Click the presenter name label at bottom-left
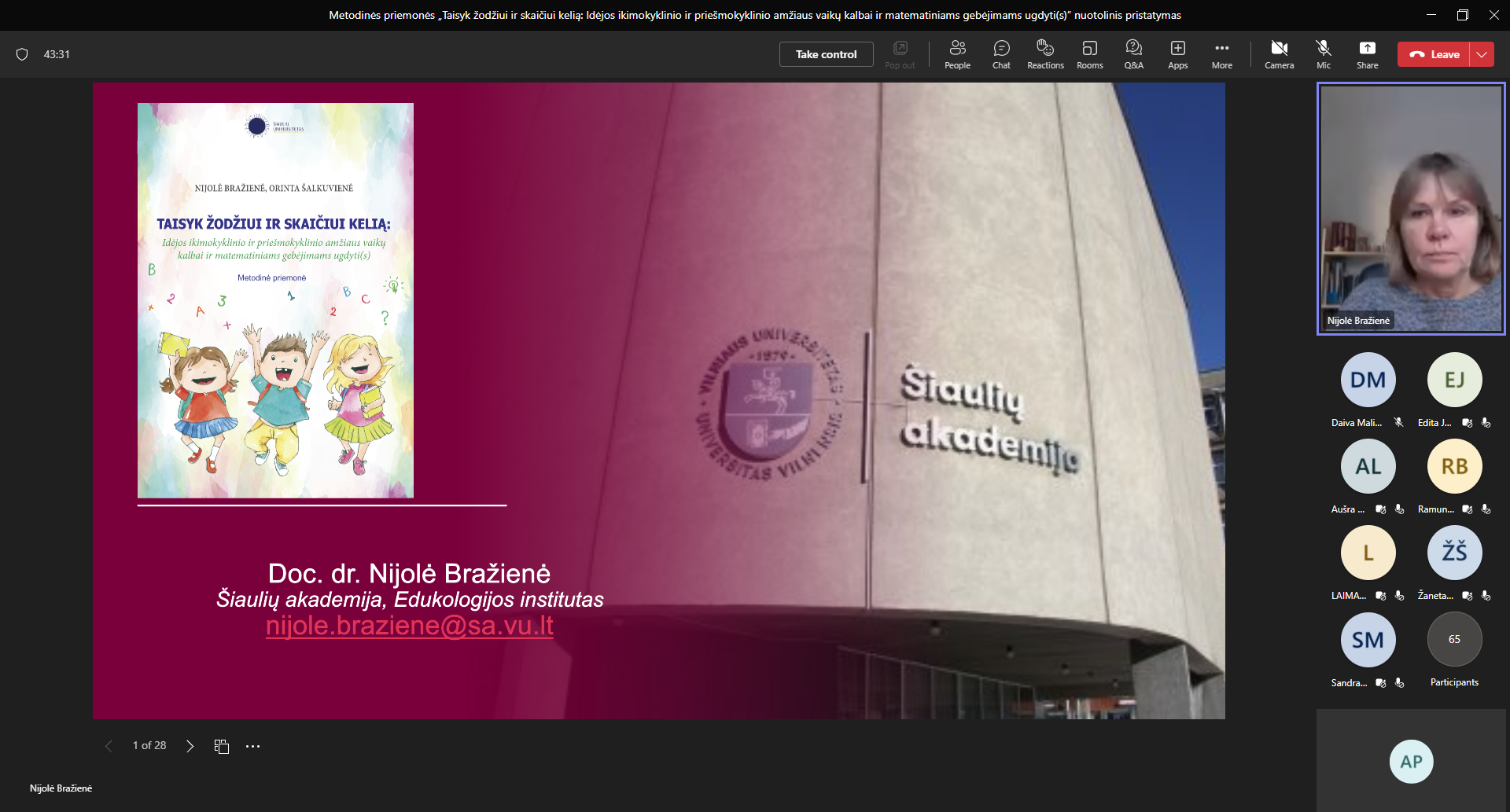Screen dimensions: 1510x812 click(61, 788)
